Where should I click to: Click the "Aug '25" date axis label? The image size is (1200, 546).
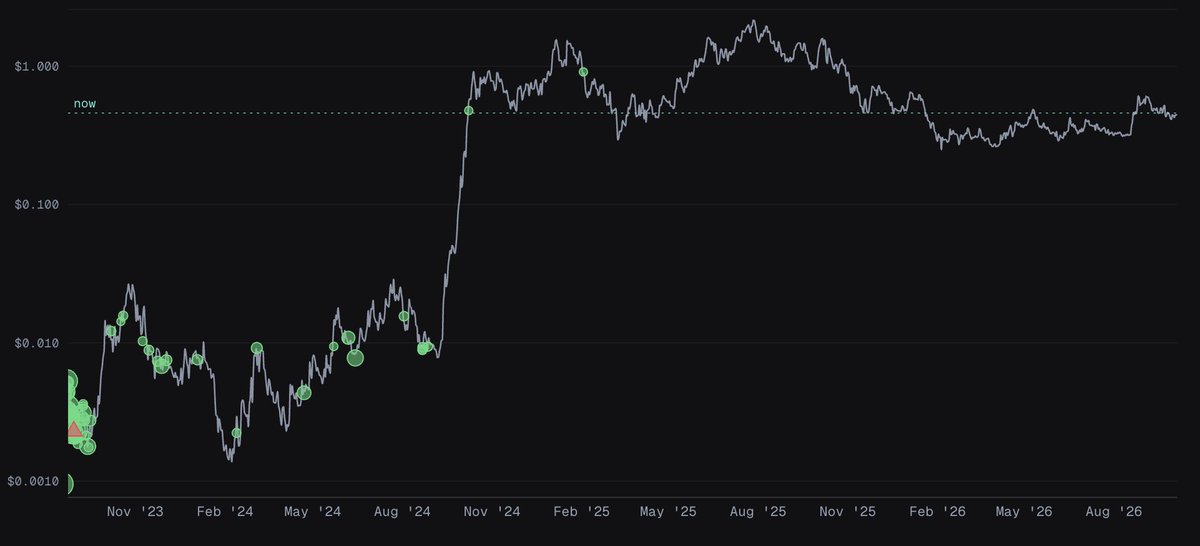(760, 512)
